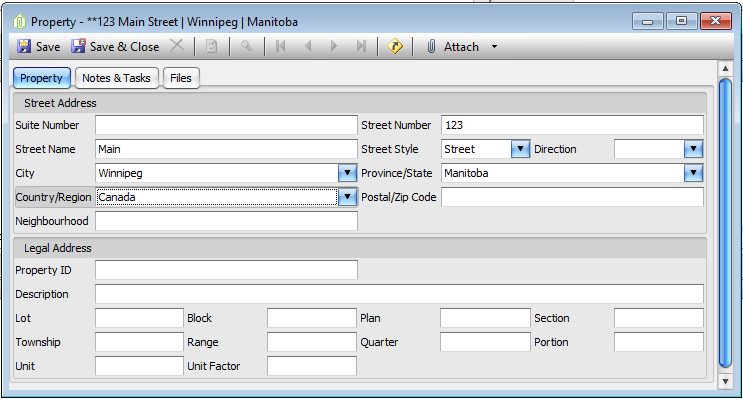Click the scrollbar up arrow
The width and height of the screenshot is (743, 401).
tap(725, 69)
